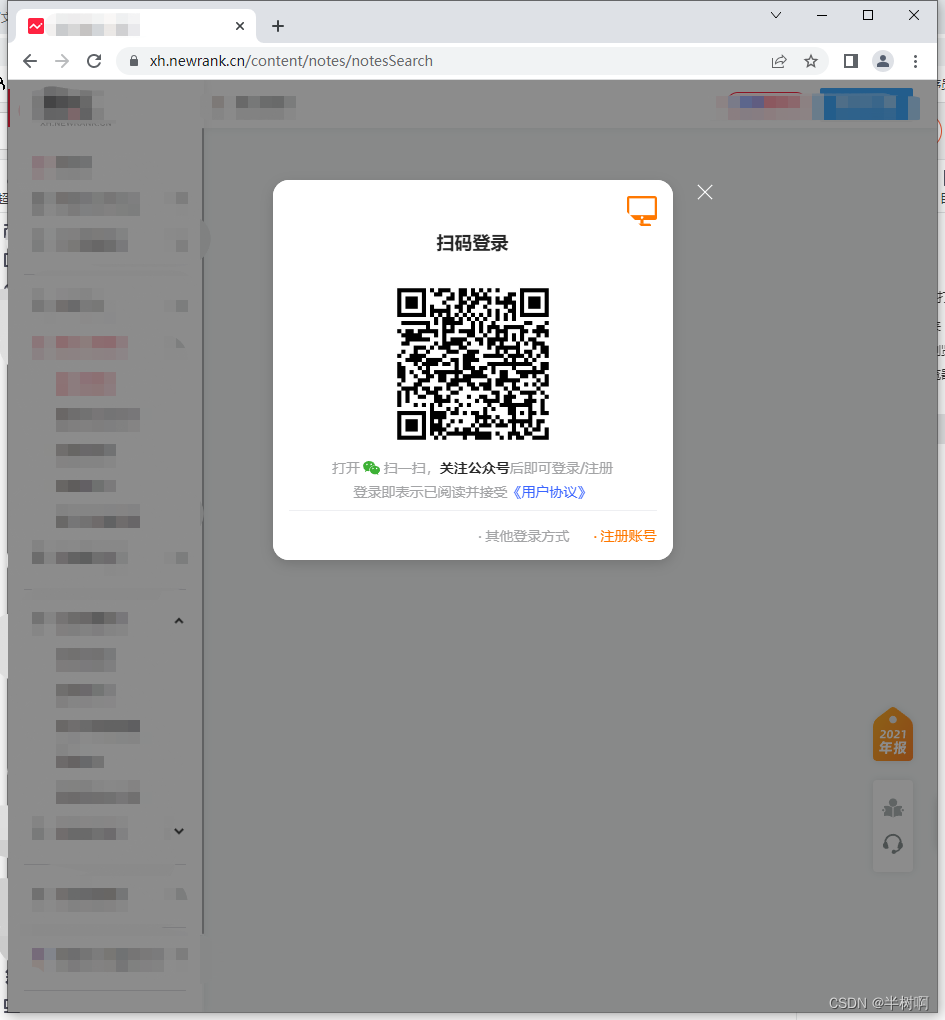This screenshot has width=945, height=1020.
Task: Collapse the sidebar section with up chevron
Action: (x=179, y=621)
